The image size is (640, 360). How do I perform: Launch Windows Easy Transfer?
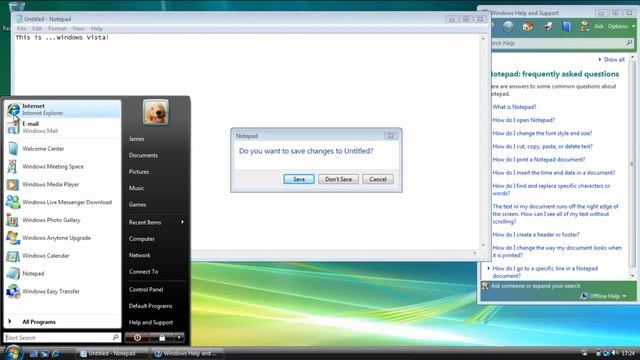62,291
